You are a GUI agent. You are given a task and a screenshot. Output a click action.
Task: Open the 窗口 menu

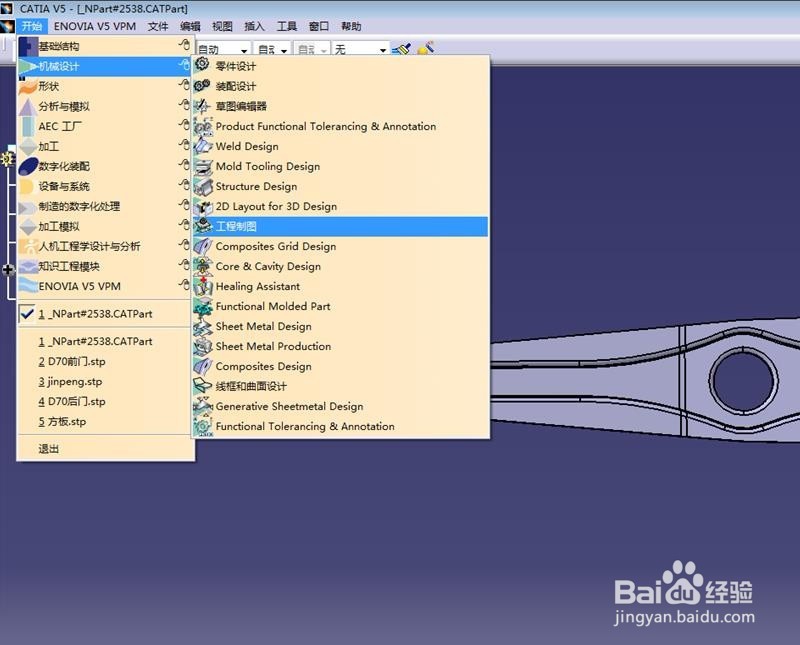click(x=319, y=26)
